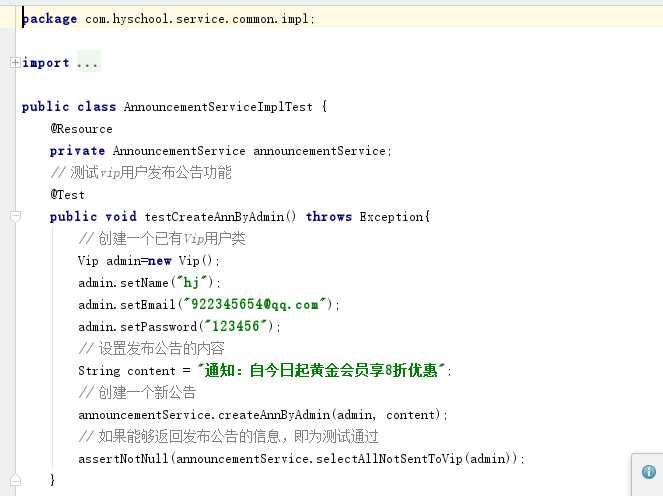Click the email string 922345654@qq.com
This screenshot has width=663, height=496.
255,304
